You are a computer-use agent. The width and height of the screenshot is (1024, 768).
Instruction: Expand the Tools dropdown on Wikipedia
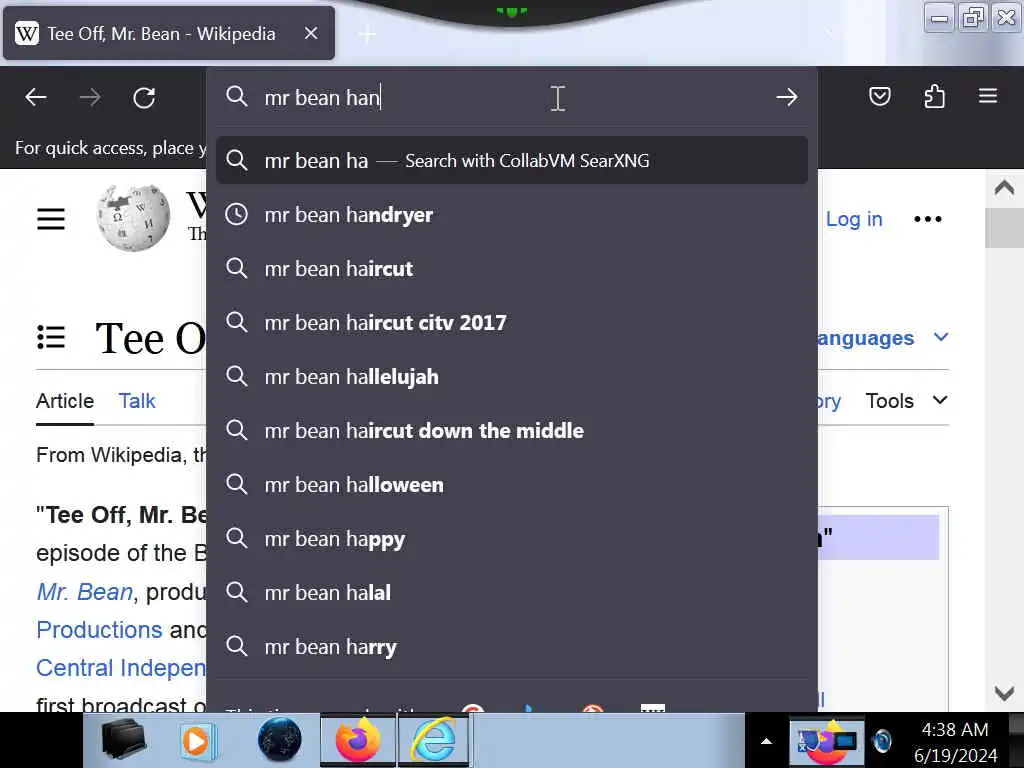pos(906,400)
